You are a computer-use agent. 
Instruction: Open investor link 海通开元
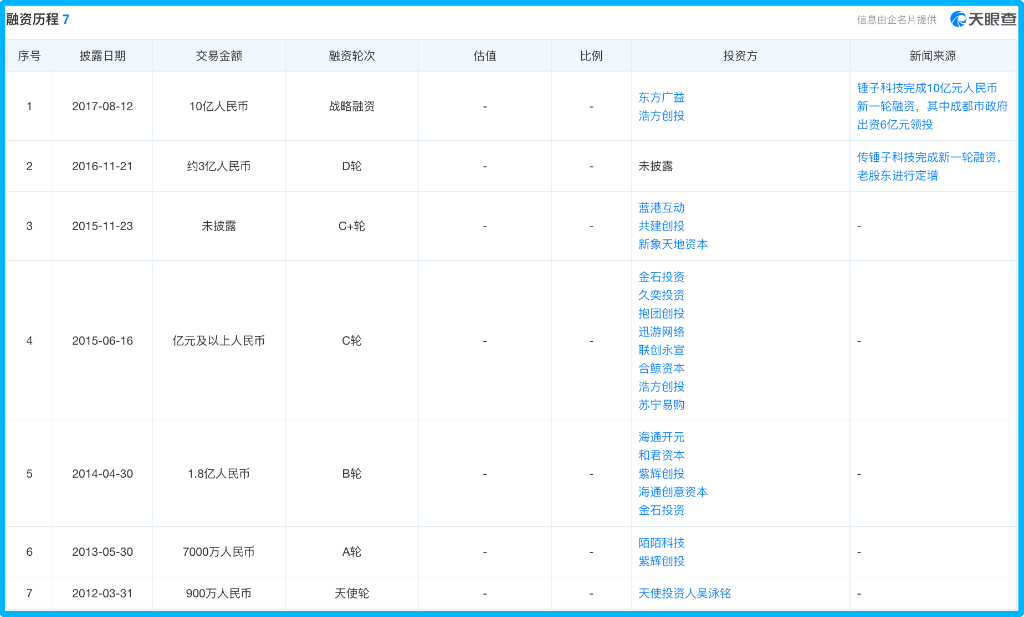(661, 437)
